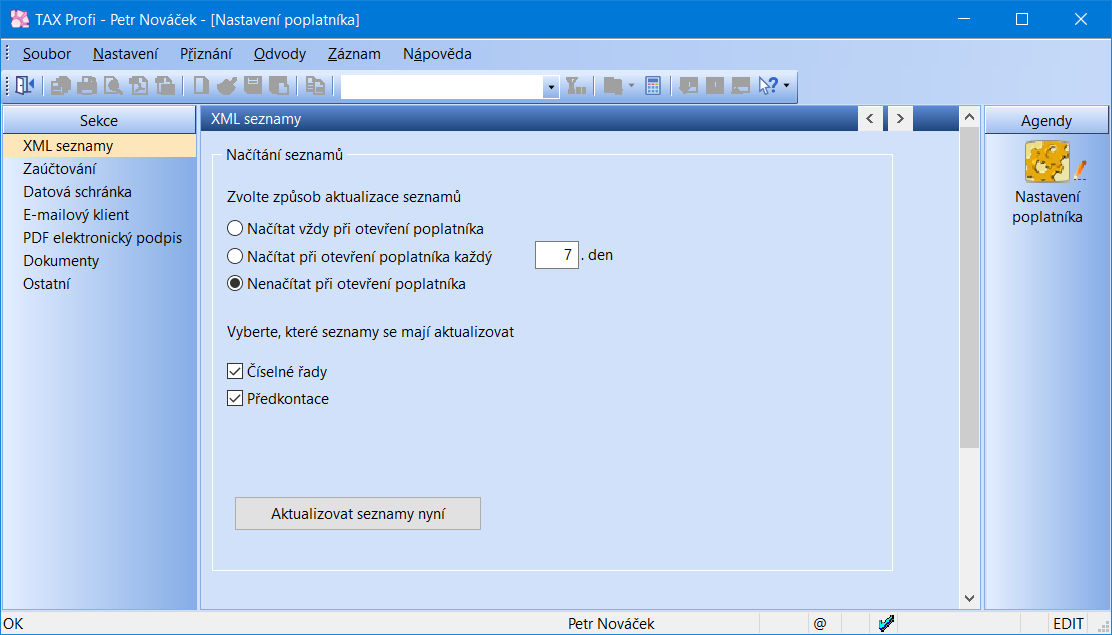Click the Agendy panel header
Image resolution: width=1112 pixels, height=635 pixels.
(1046, 121)
